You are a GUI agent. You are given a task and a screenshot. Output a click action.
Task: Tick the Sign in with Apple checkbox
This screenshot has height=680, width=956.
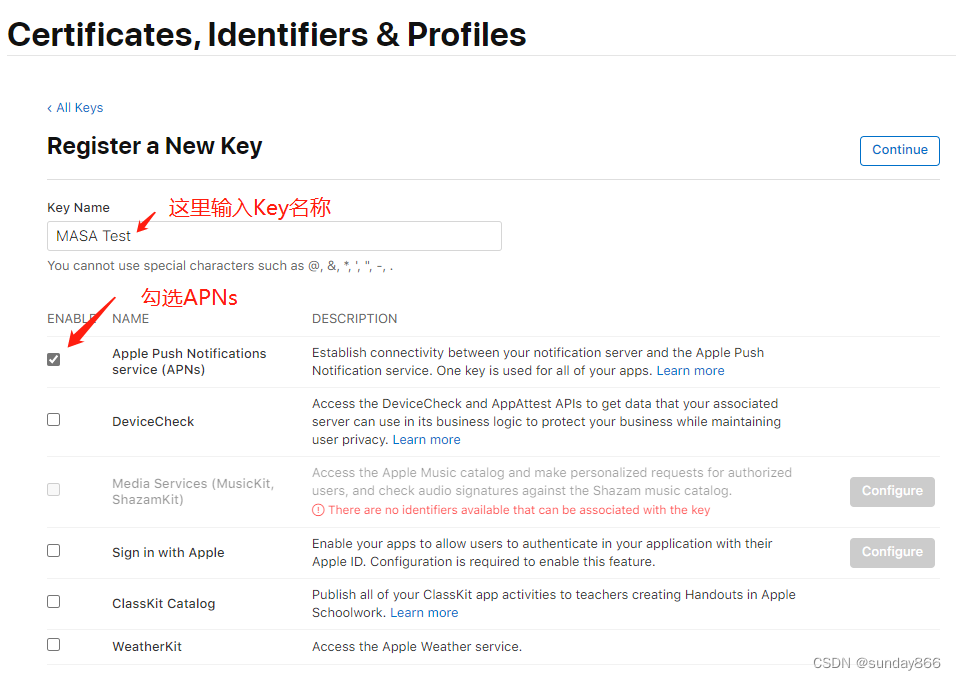(54, 551)
